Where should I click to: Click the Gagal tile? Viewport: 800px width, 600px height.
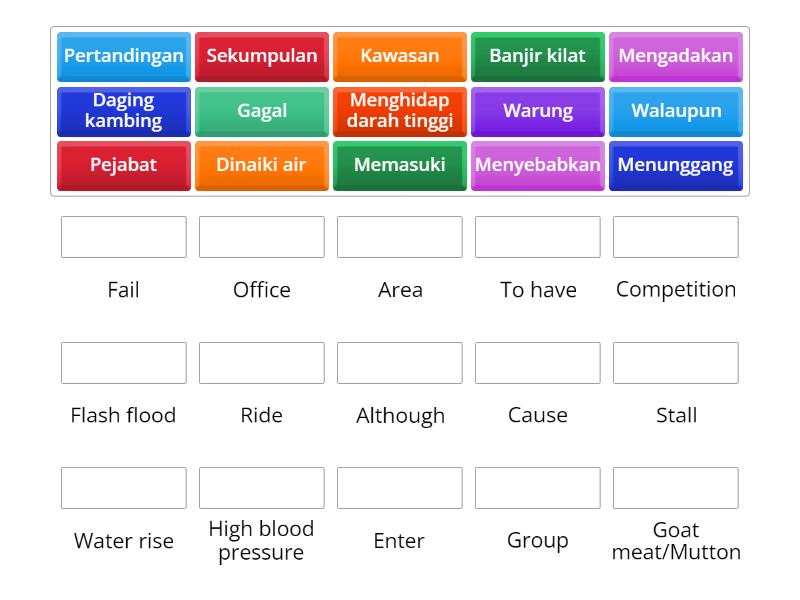tap(261, 111)
